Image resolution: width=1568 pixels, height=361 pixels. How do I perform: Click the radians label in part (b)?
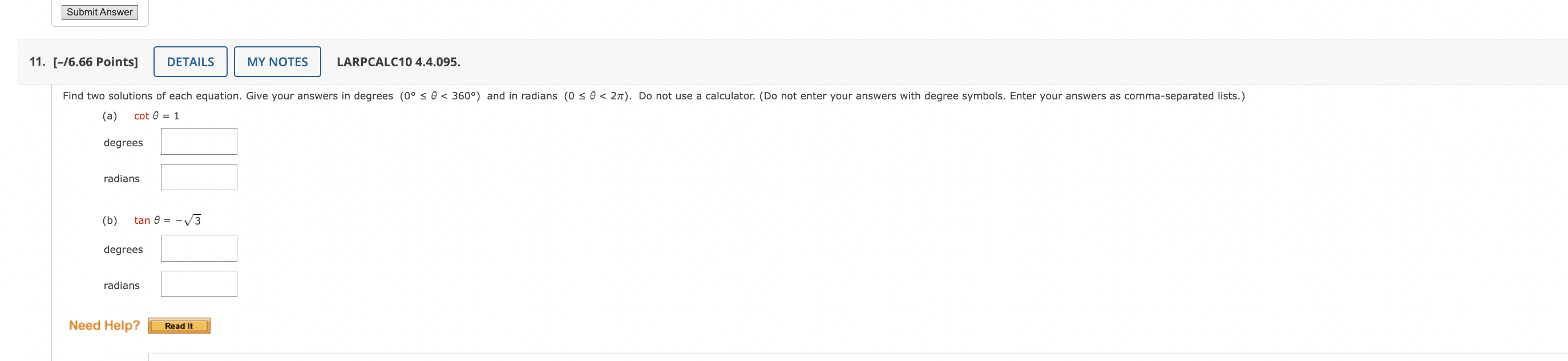tap(121, 285)
